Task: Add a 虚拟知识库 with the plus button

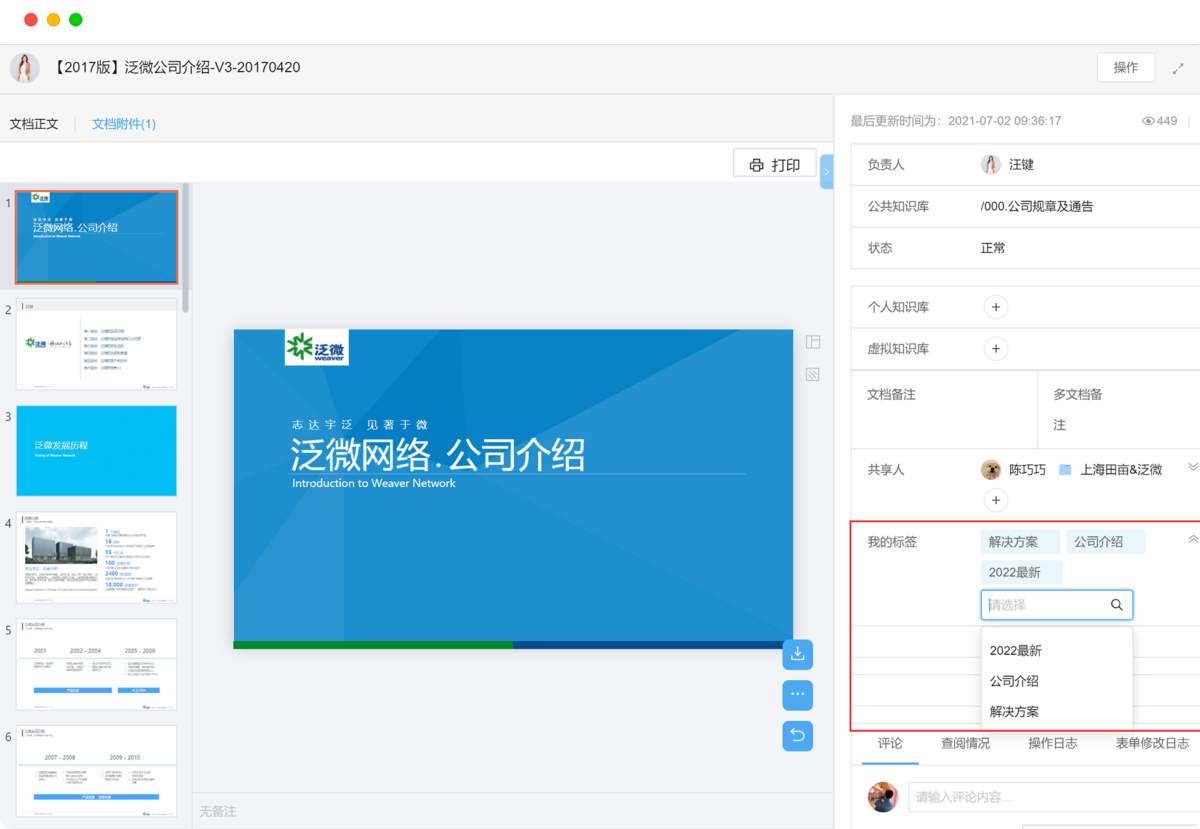Action: point(995,349)
